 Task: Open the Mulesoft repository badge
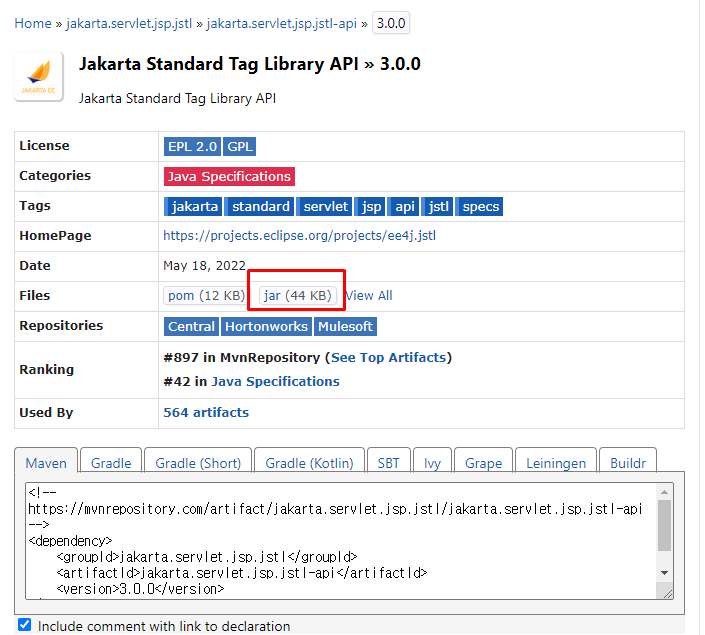pyautogui.click(x=345, y=326)
